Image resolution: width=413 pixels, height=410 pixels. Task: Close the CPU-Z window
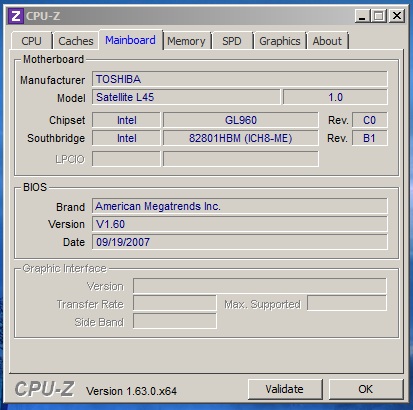click(x=397, y=16)
